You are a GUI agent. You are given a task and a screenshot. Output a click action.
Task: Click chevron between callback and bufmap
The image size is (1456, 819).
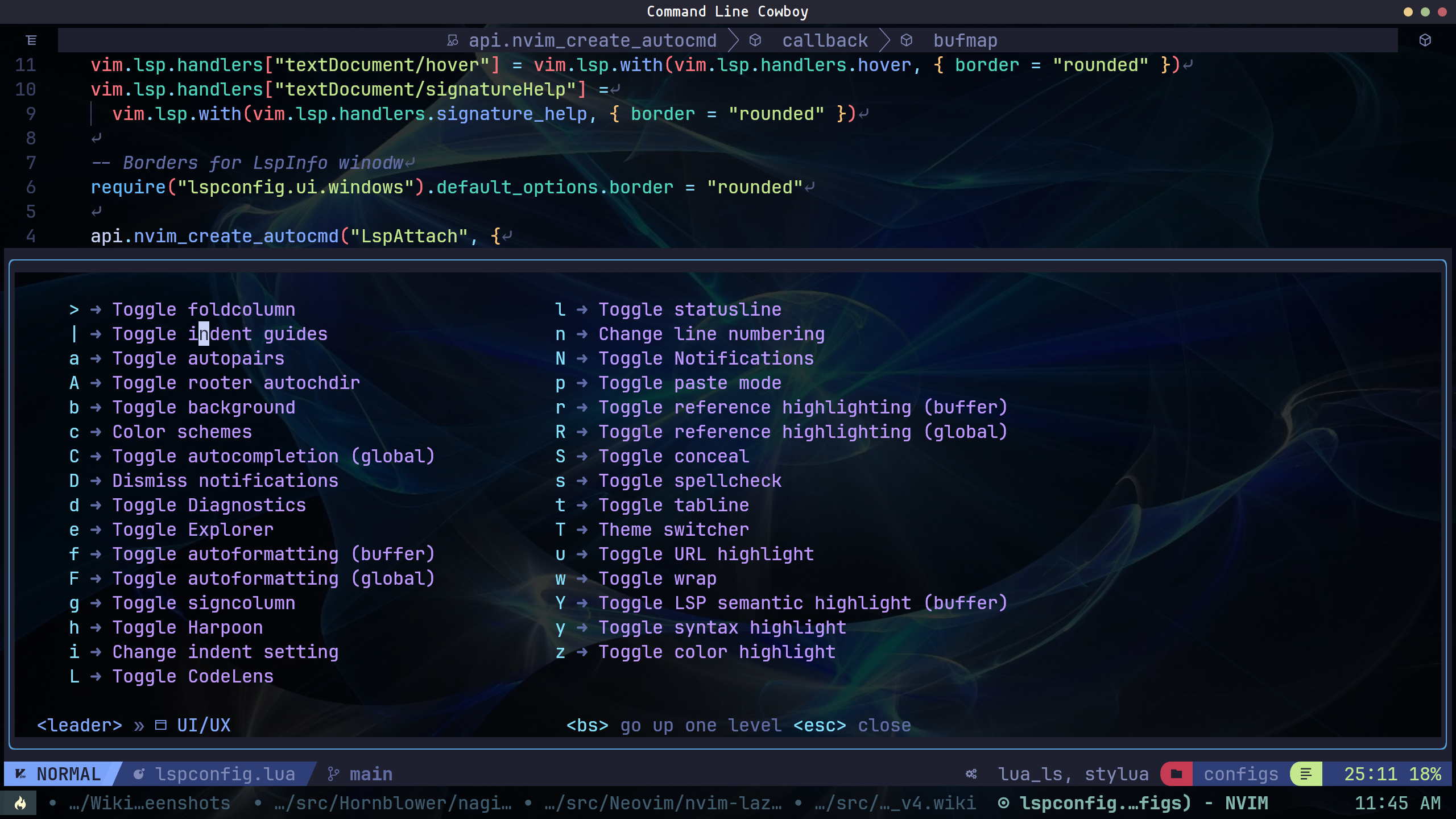885,40
